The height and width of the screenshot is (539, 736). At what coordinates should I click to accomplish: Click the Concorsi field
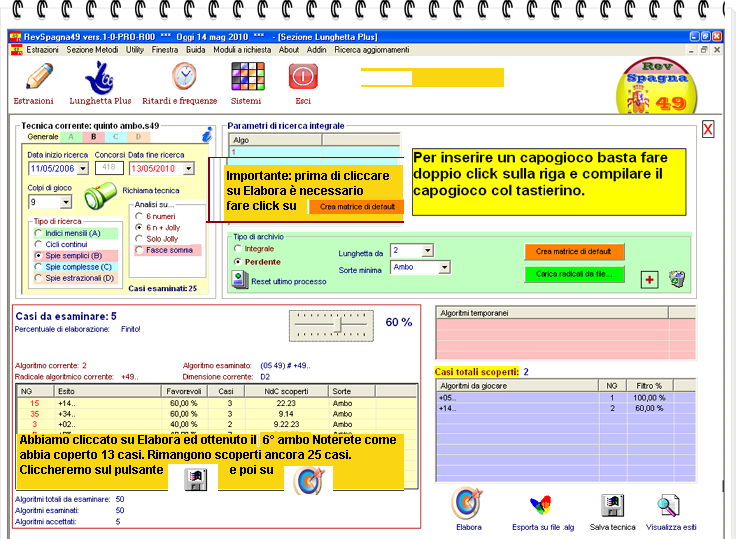click(x=109, y=168)
